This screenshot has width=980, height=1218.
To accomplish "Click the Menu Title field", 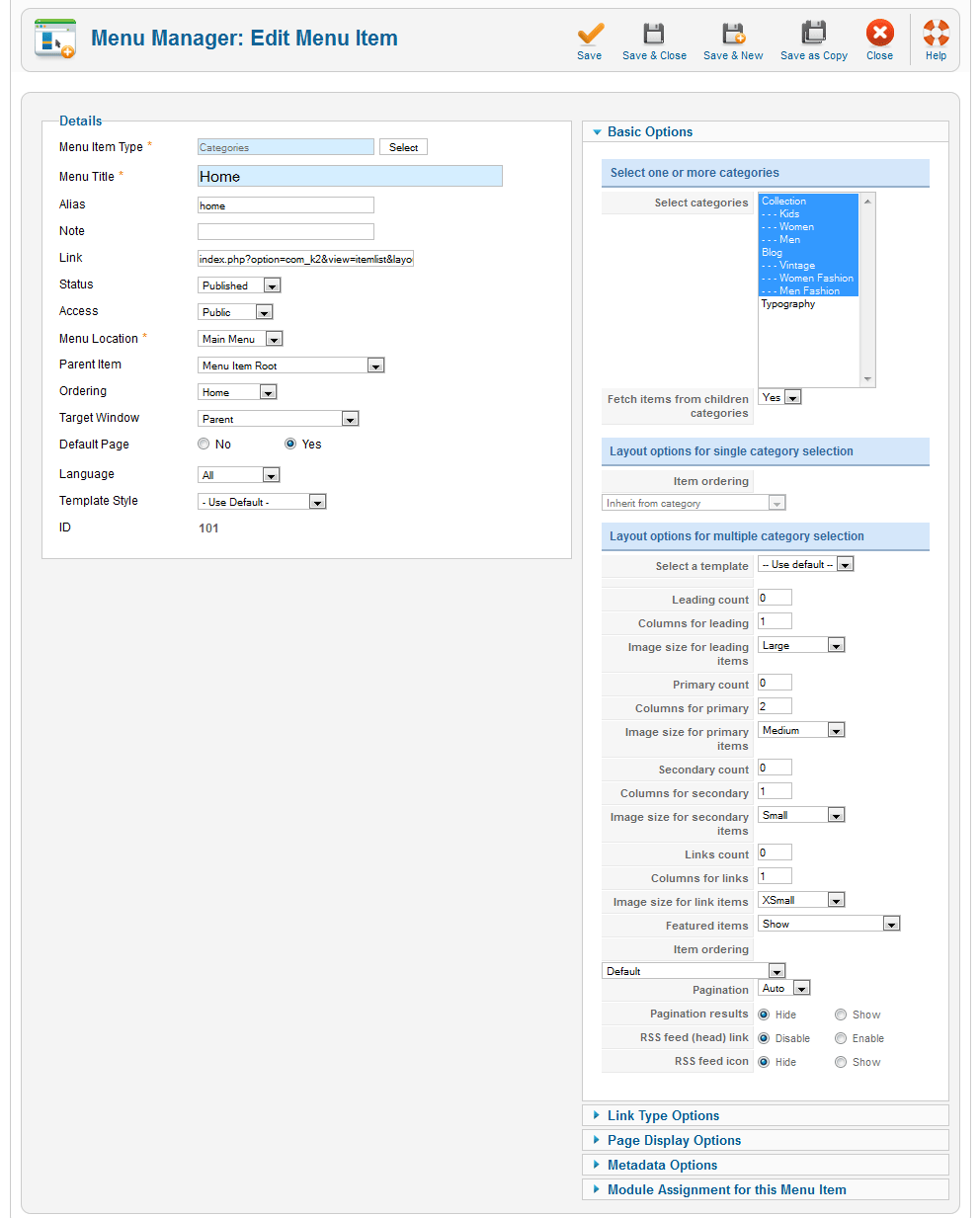I will pyautogui.click(x=350, y=176).
